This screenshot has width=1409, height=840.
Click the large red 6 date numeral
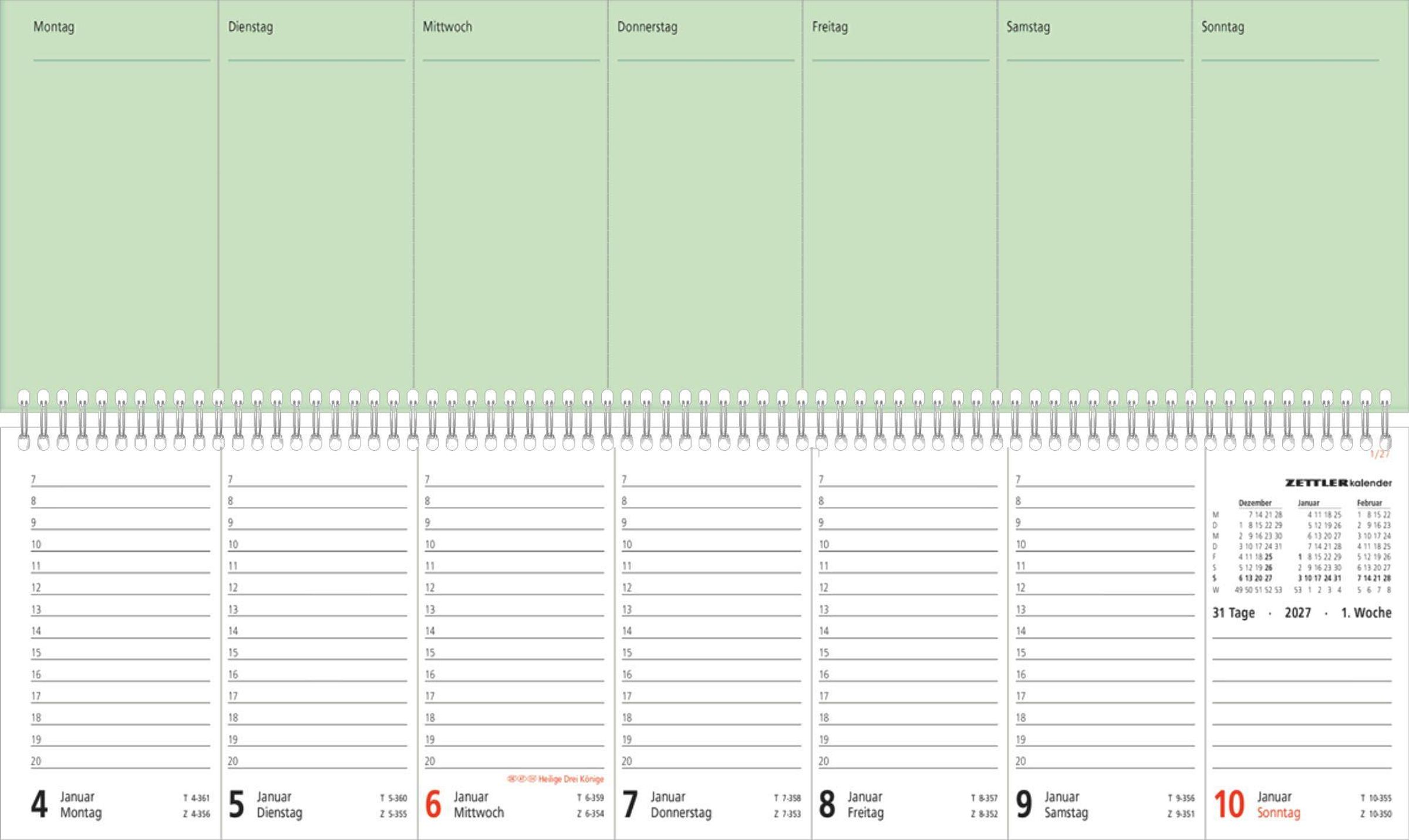click(x=433, y=805)
